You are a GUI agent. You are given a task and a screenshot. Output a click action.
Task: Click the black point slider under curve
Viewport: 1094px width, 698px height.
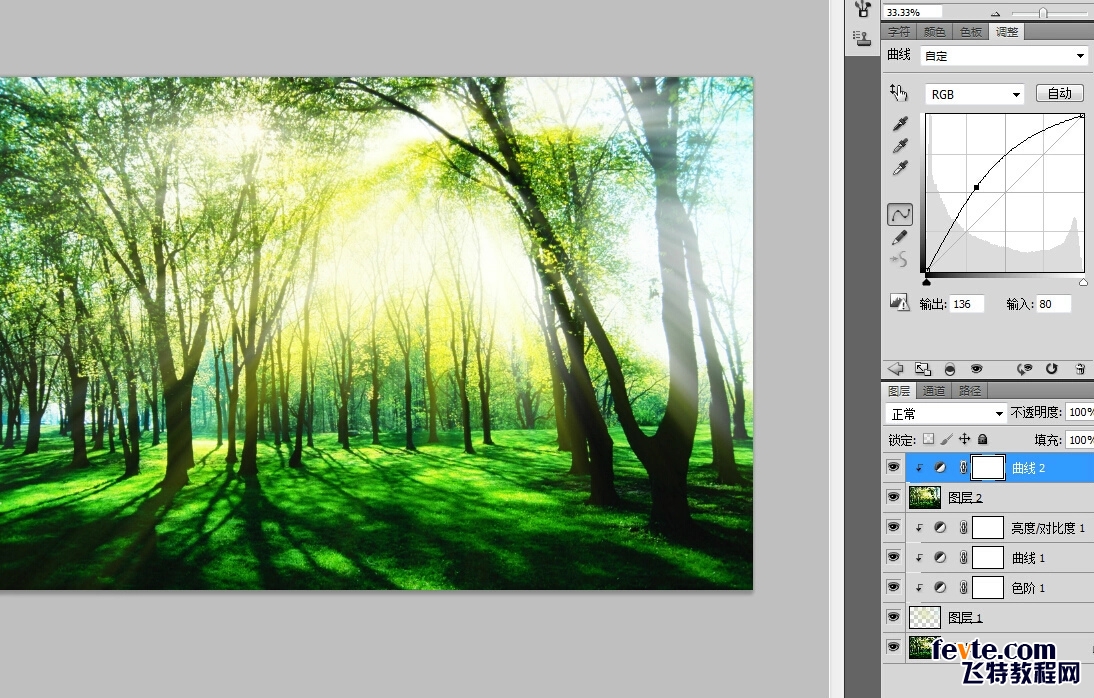tap(927, 281)
